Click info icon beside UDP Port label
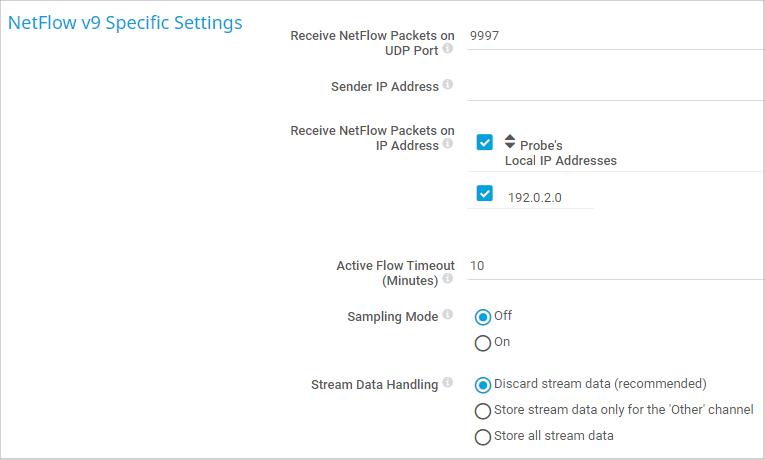The image size is (765, 460). 448,48
